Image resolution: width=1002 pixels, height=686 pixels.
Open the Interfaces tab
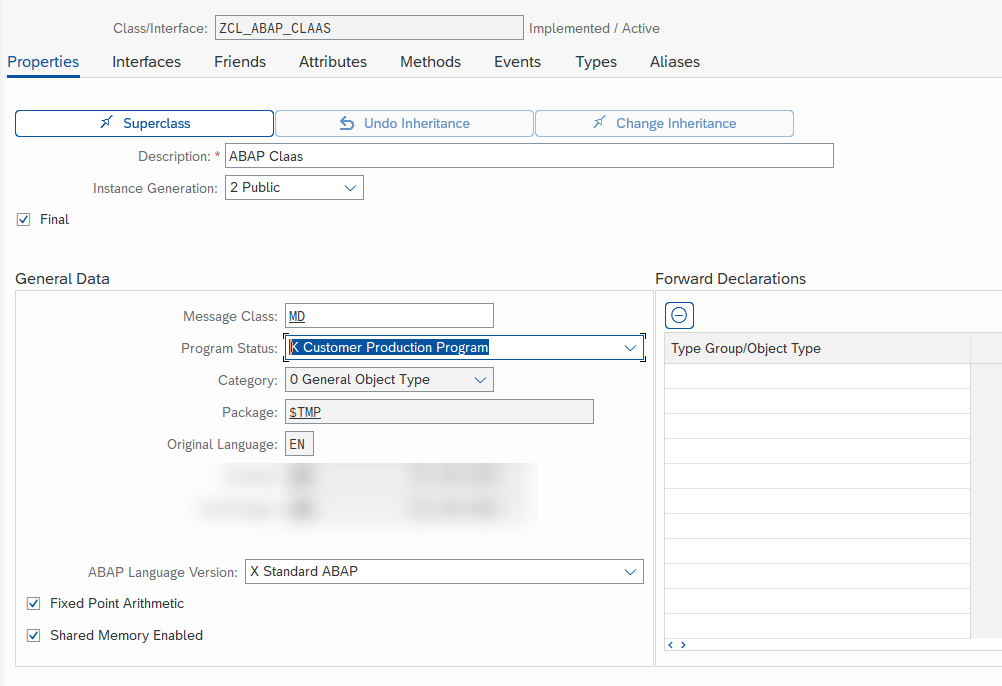tap(146, 62)
